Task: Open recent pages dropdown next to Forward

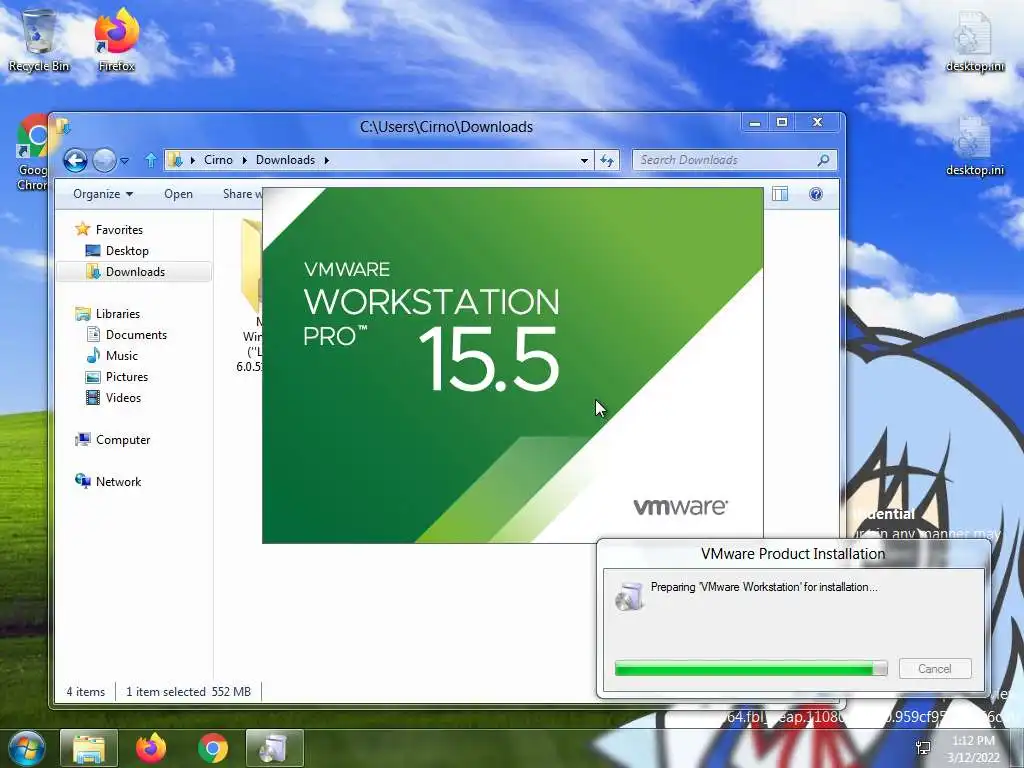Action: coord(125,161)
